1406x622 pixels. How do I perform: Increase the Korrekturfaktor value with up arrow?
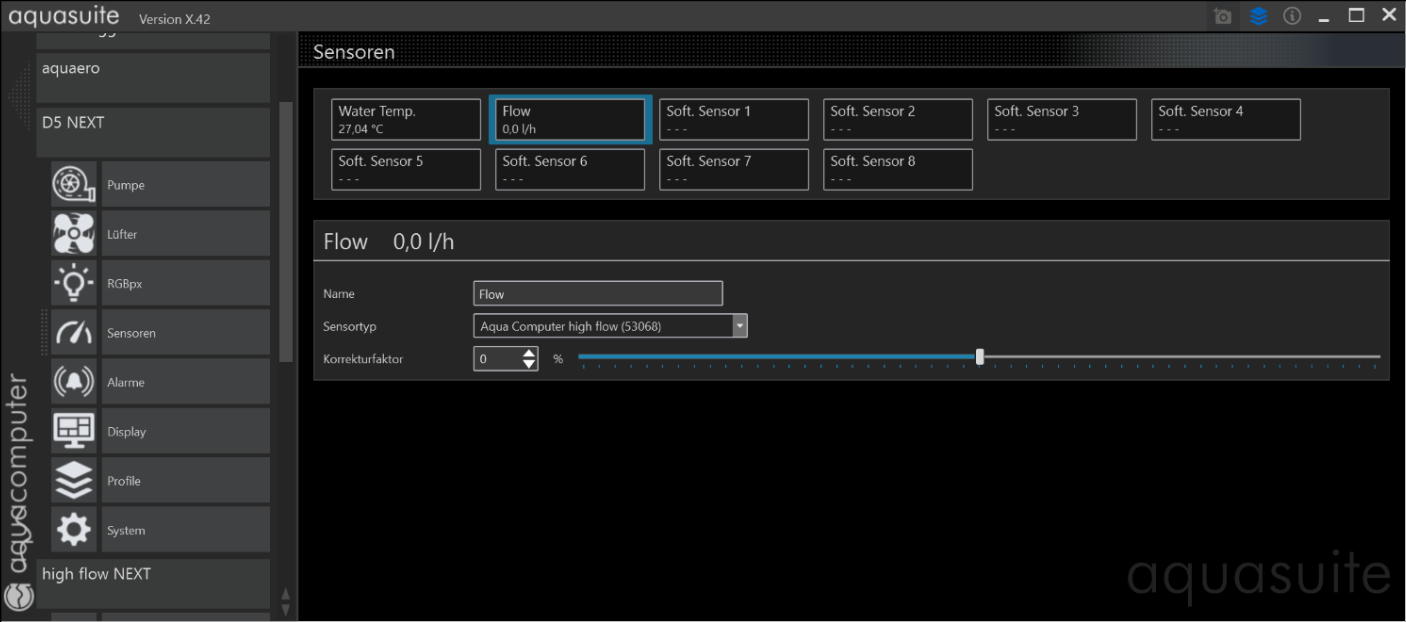[x=529, y=353]
